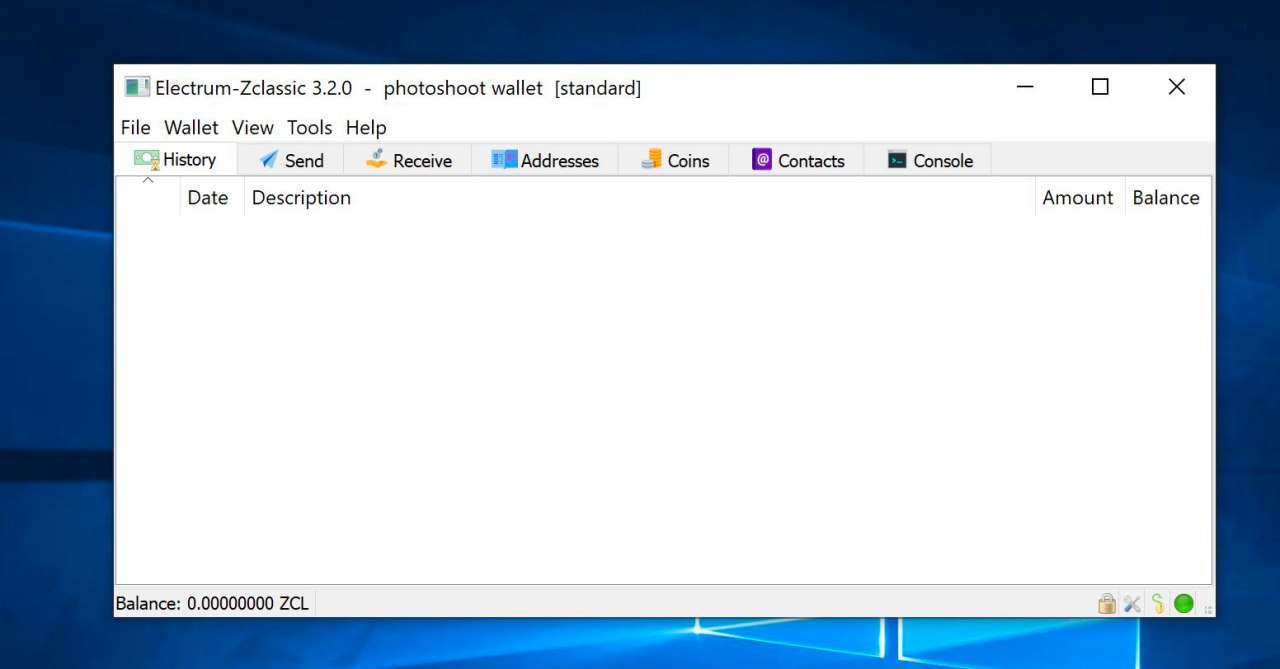Viewport: 1280px width, 669px height.
Task: Click the Electrum-Zclassic title bar app icon
Action: point(137,87)
